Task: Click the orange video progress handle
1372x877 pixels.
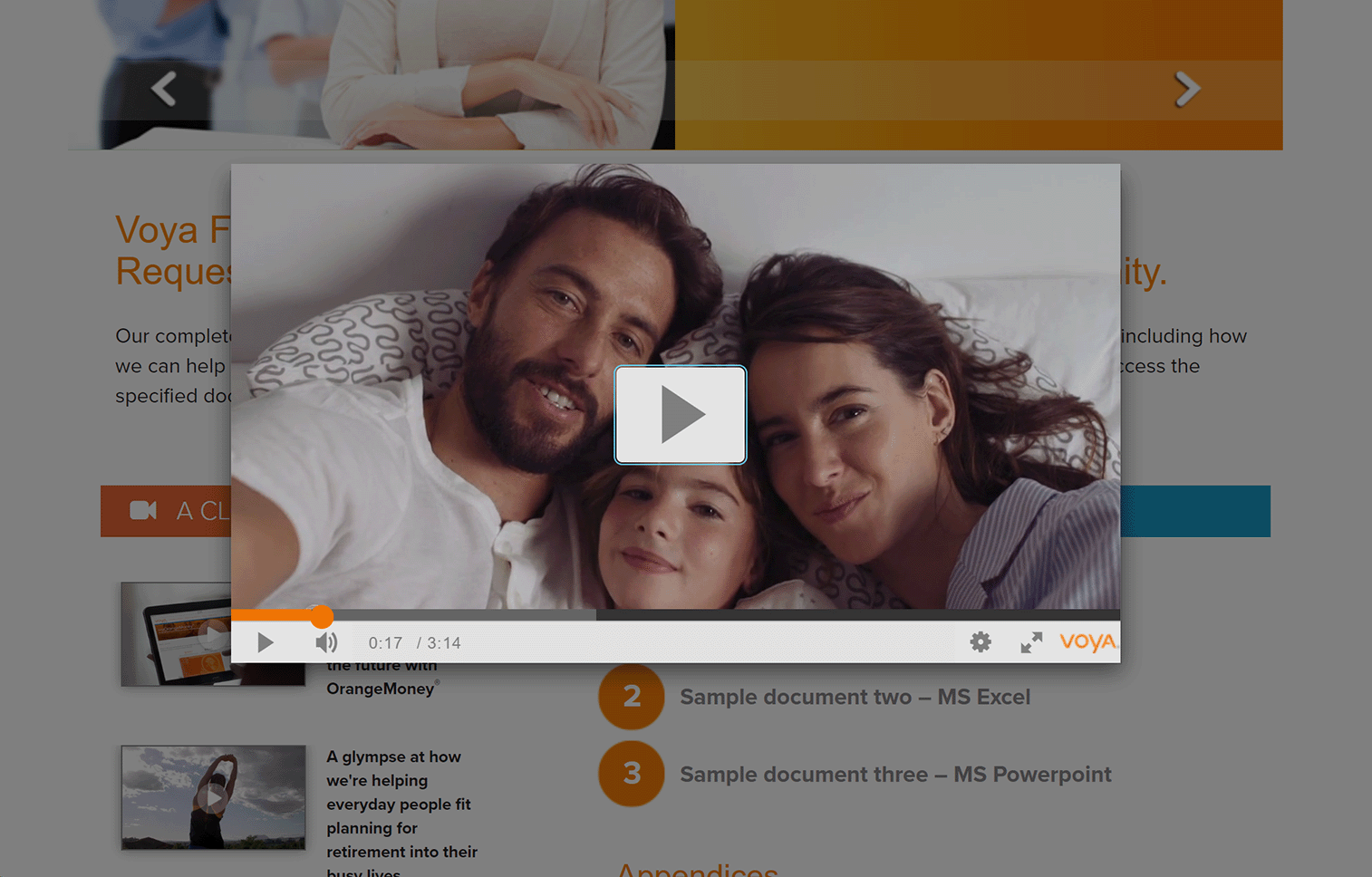Action: click(321, 616)
